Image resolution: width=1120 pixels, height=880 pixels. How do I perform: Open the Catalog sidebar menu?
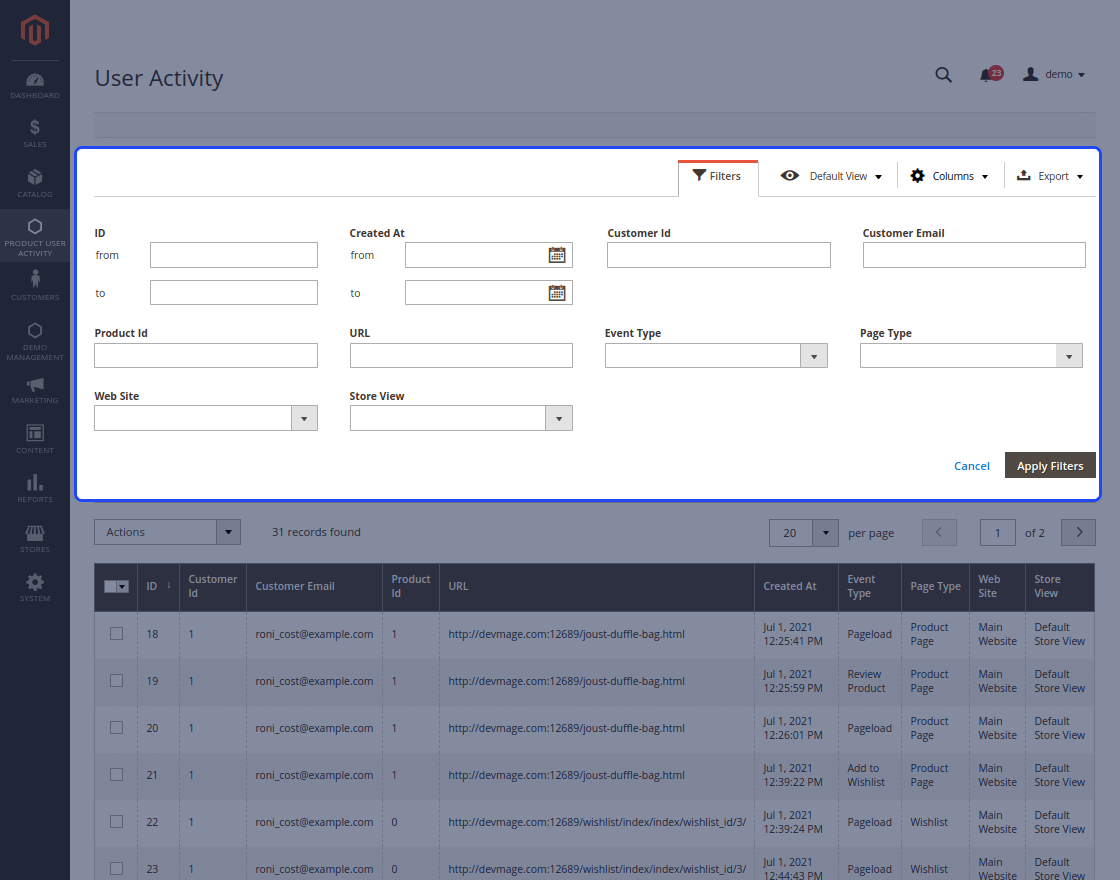point(34,184)
